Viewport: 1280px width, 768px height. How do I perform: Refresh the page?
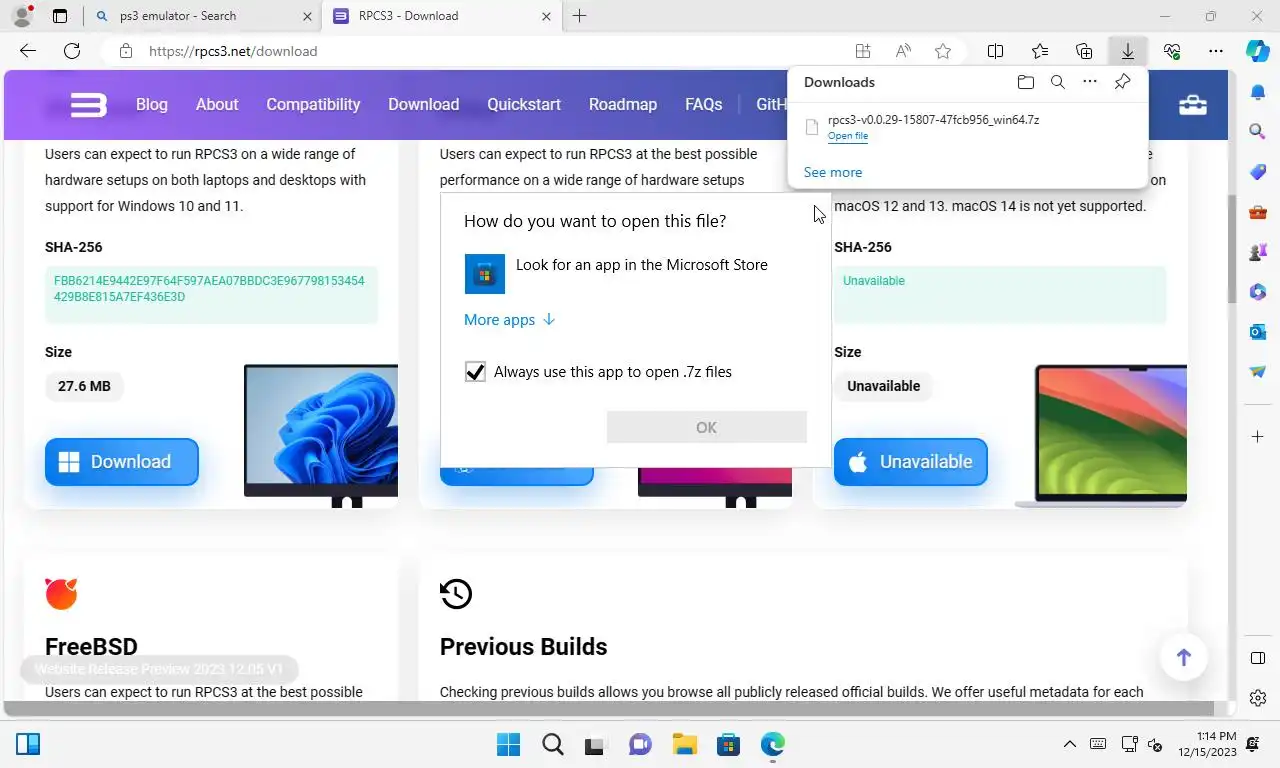(x=72, y=51)
